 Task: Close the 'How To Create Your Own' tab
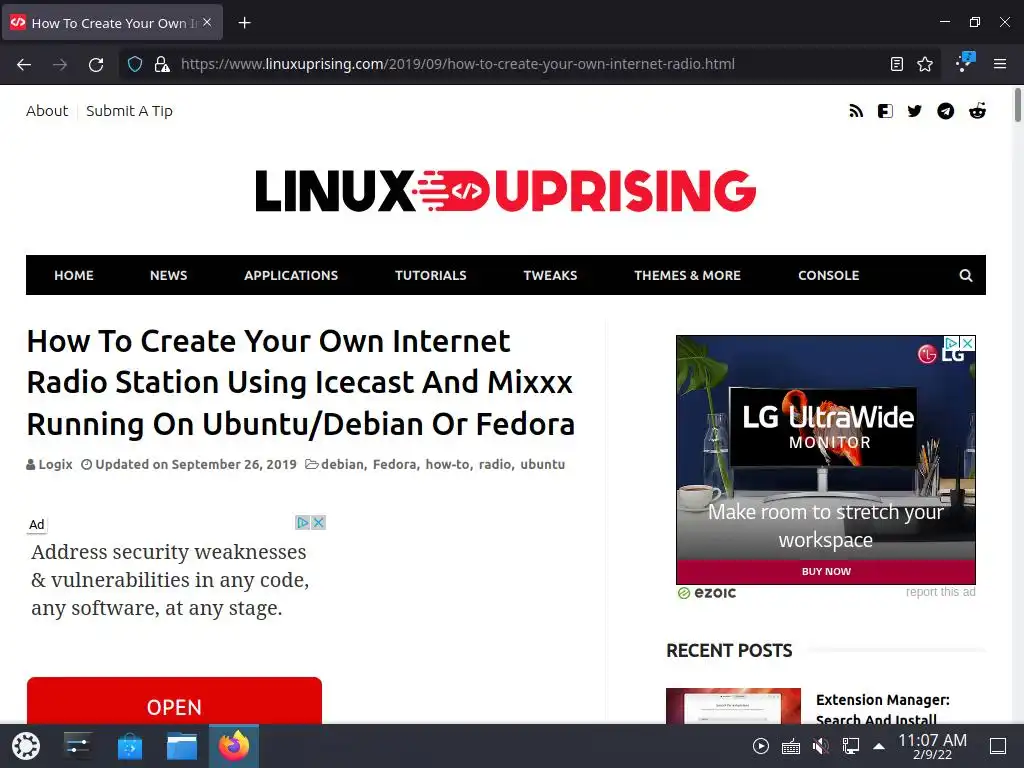tap(207, 23)
